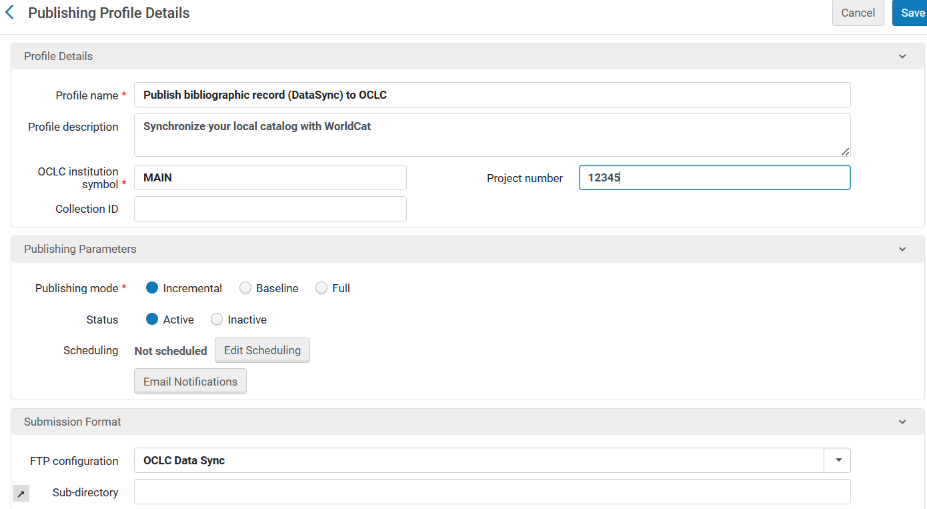Click the Project number field
This screenshot has width=927, height=509.
click(x=714, y=178)
